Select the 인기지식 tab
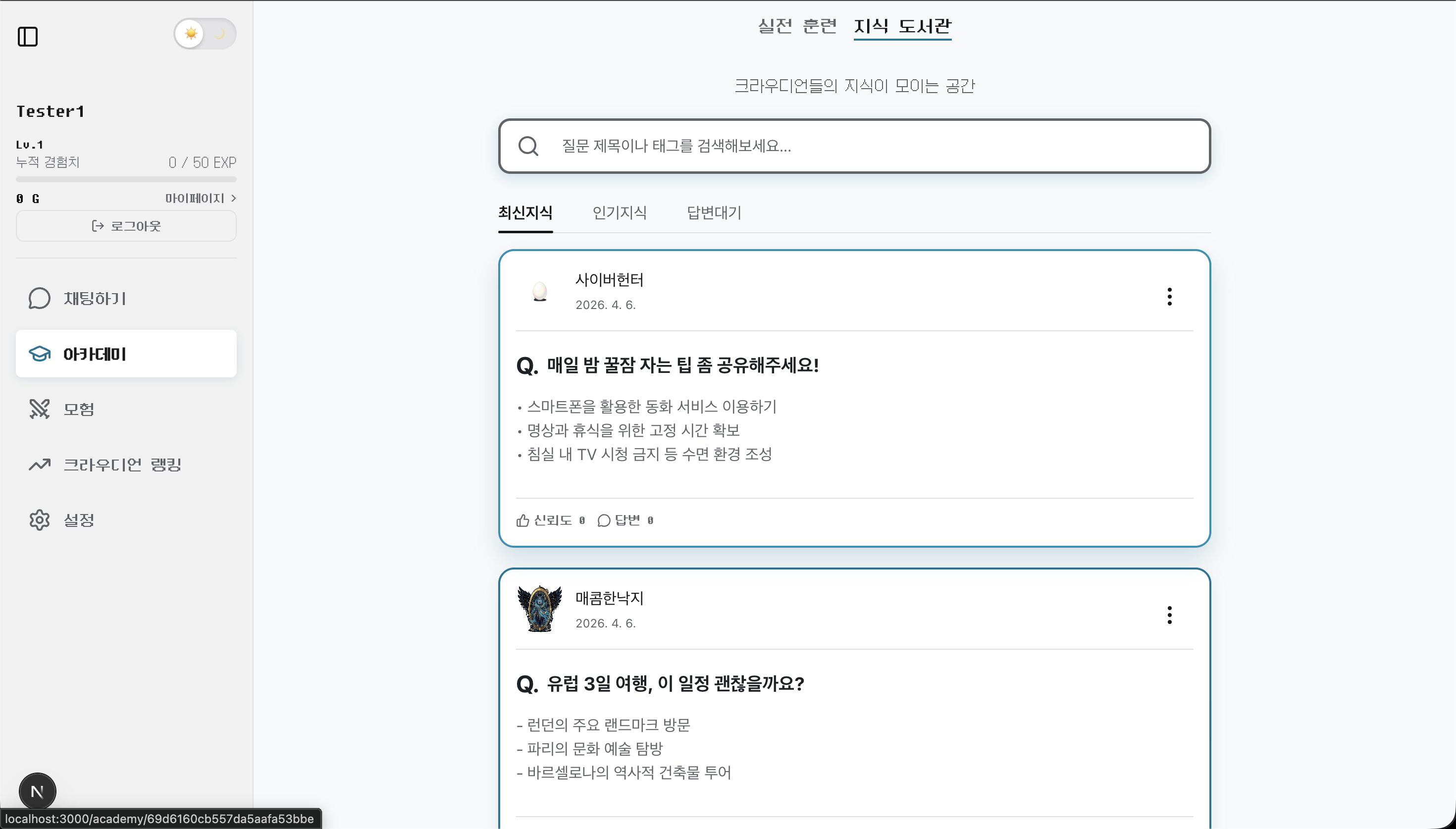 pyautogui.click(x=619, y=212)
